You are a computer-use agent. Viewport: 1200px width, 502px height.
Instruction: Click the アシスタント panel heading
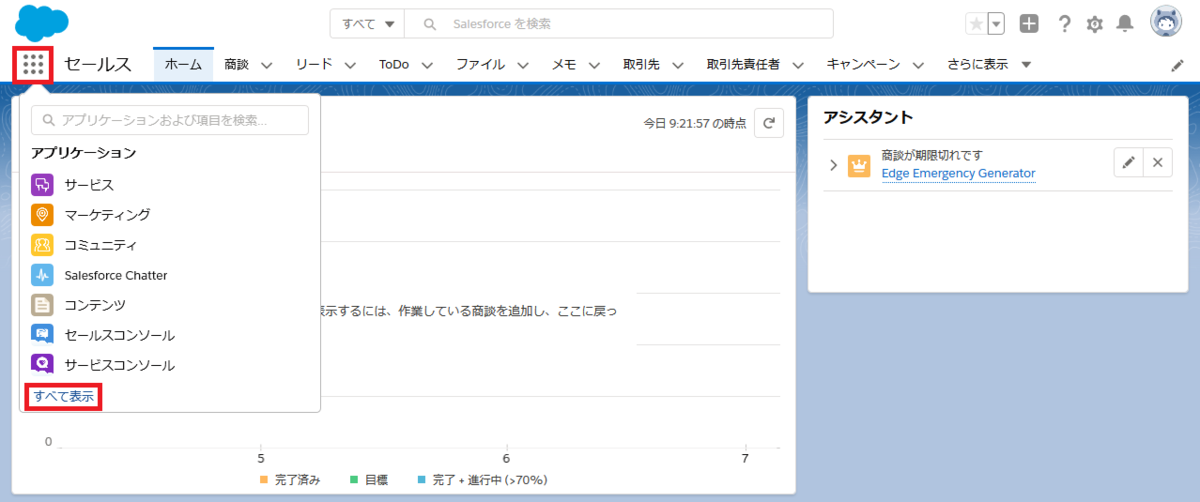tap(868, 117)
